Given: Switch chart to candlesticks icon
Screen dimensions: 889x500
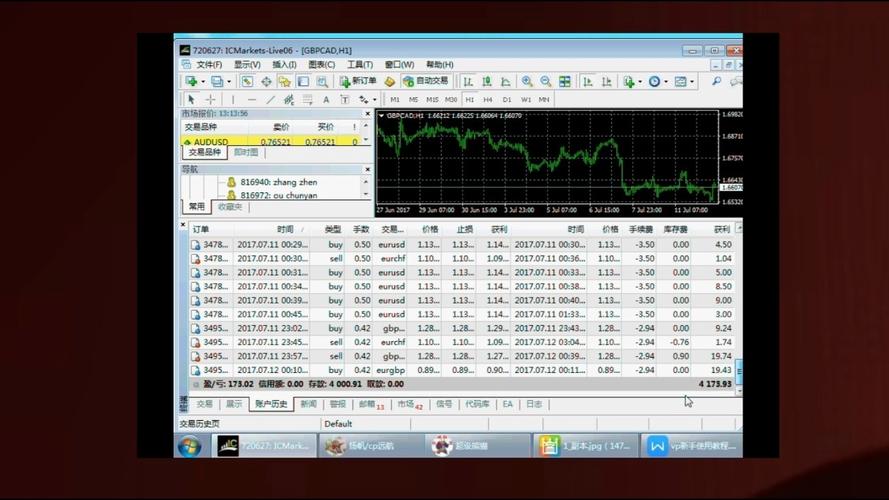Looking at the screenshot, I should point(487,82).
